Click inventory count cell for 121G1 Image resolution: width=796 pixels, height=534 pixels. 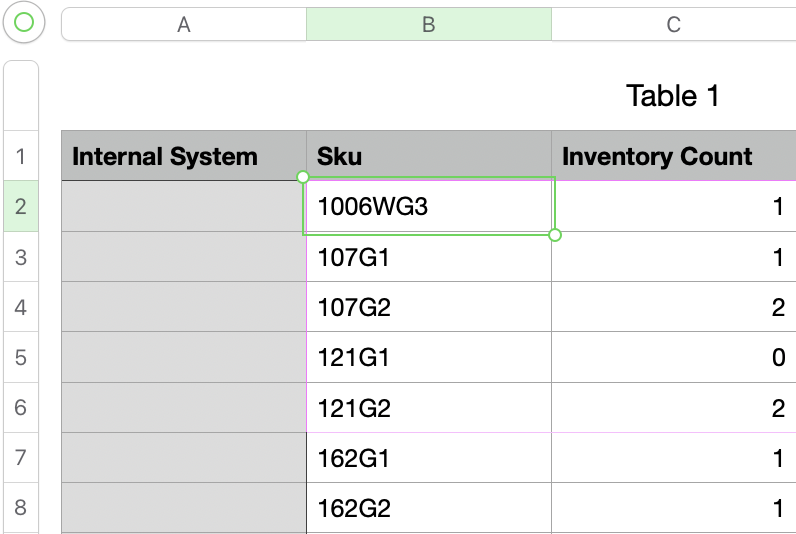pyautogui.click(x=673, y=357)
